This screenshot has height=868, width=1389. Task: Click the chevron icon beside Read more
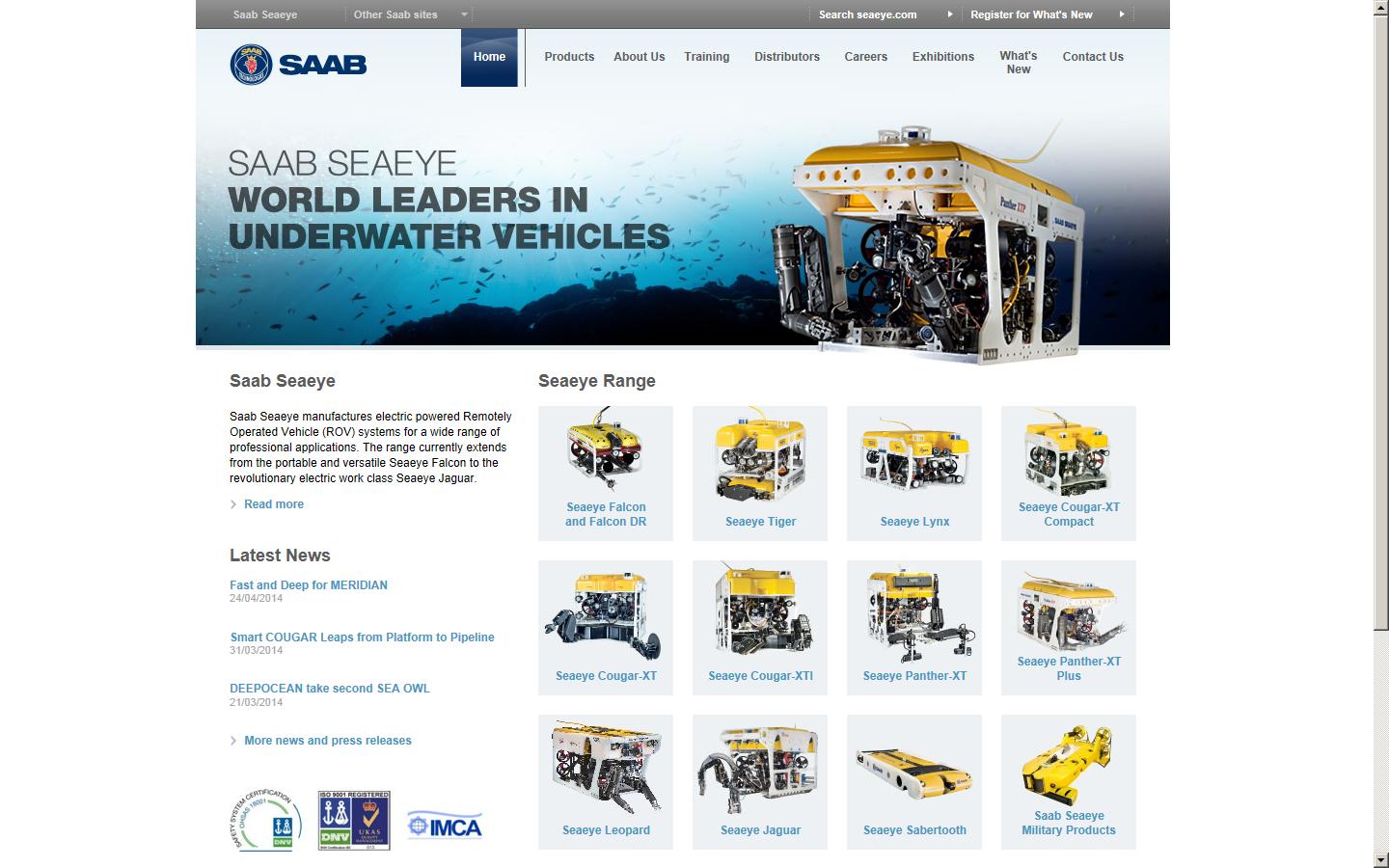click(233, 504)
